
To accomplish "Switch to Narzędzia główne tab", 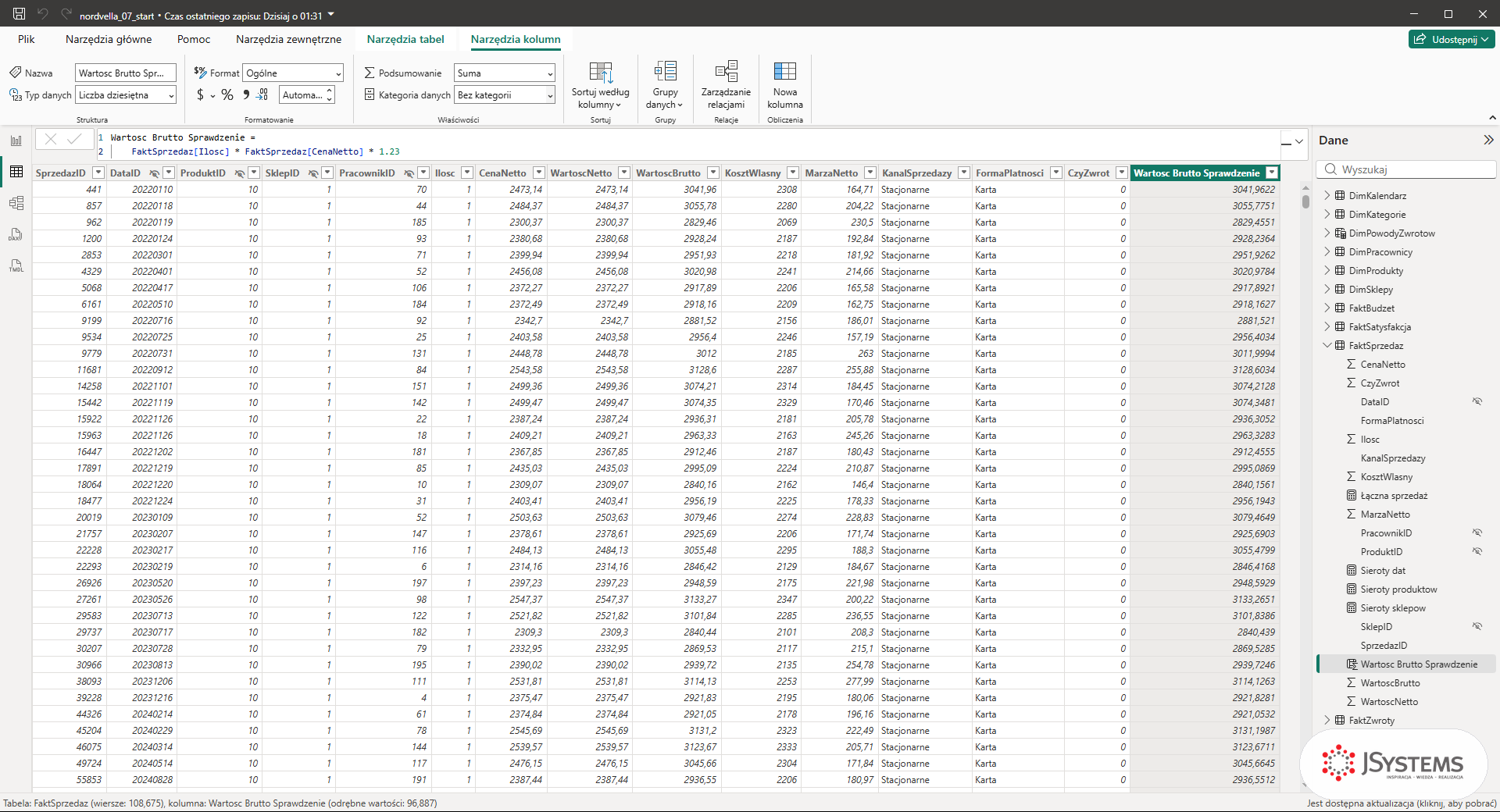I will coord(109,39).
